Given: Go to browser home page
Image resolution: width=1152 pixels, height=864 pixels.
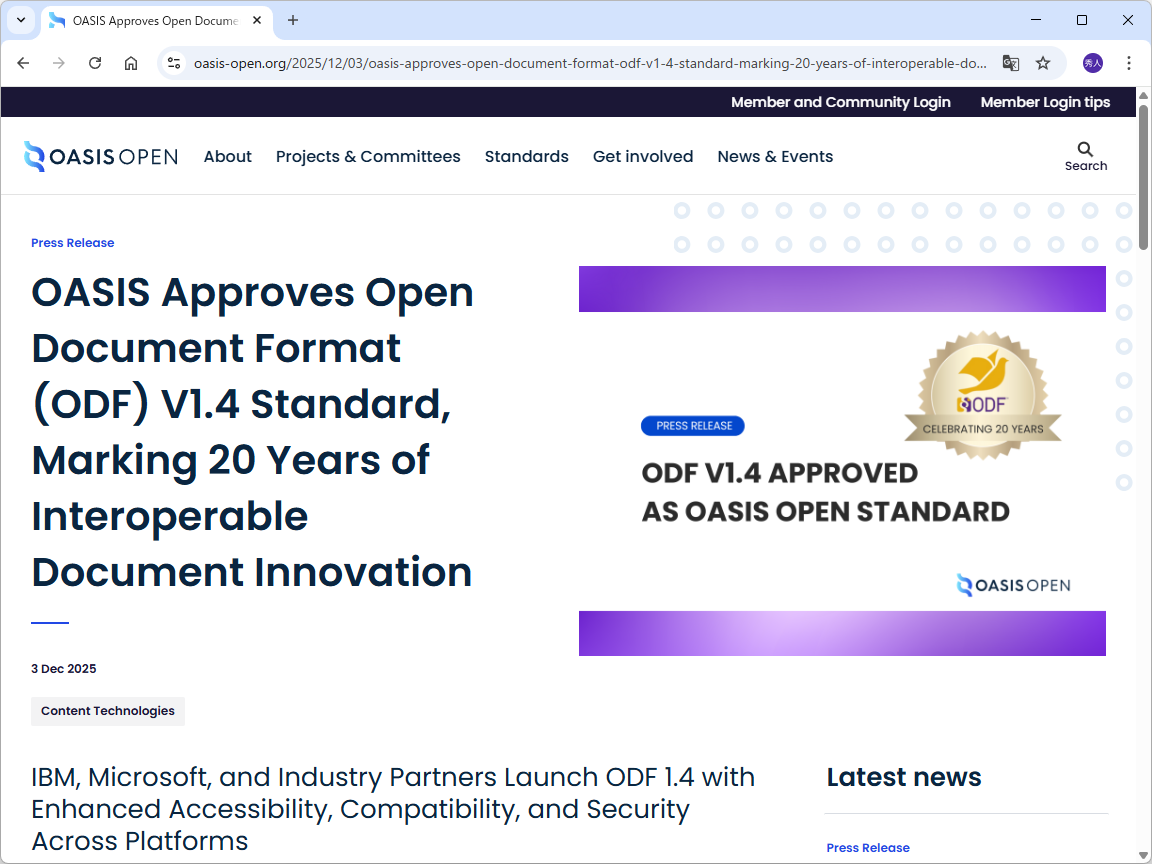Looking at the screenshot, I should pyautogui.click(x=131, y=62).
